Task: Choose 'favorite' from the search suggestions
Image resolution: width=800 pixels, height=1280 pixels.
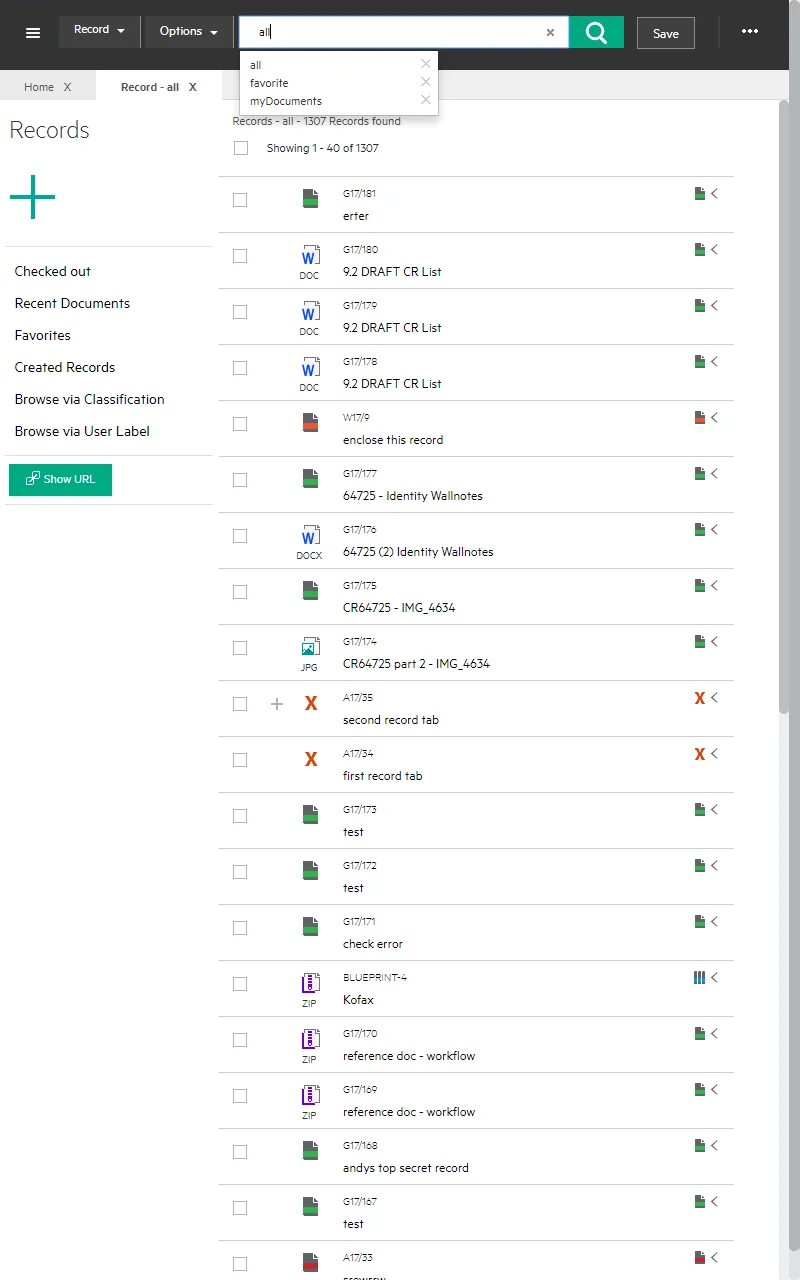Action: tap(269, 83)
